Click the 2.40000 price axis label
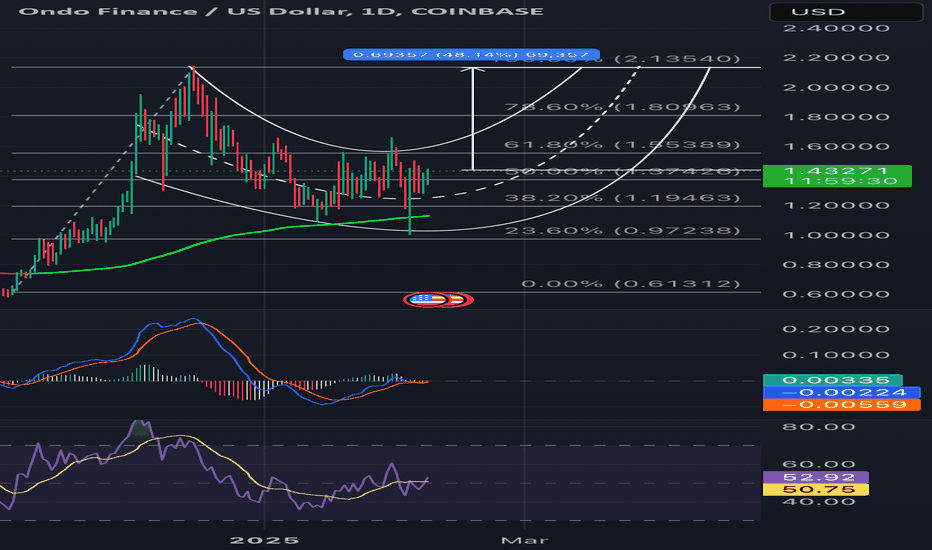Screen dimensions: 932x550 (836, 28)
